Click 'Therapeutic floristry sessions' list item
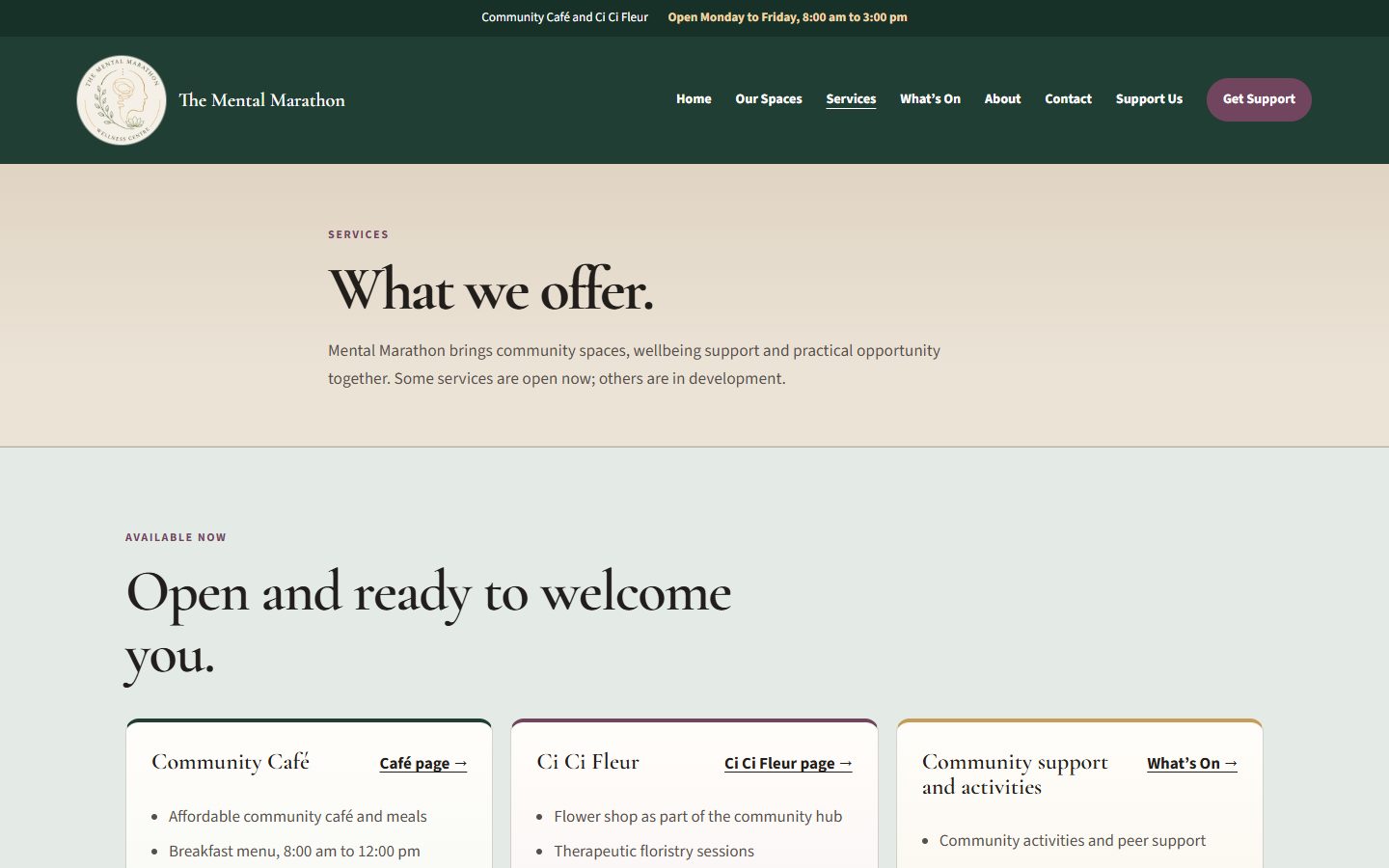 (654, 852)
